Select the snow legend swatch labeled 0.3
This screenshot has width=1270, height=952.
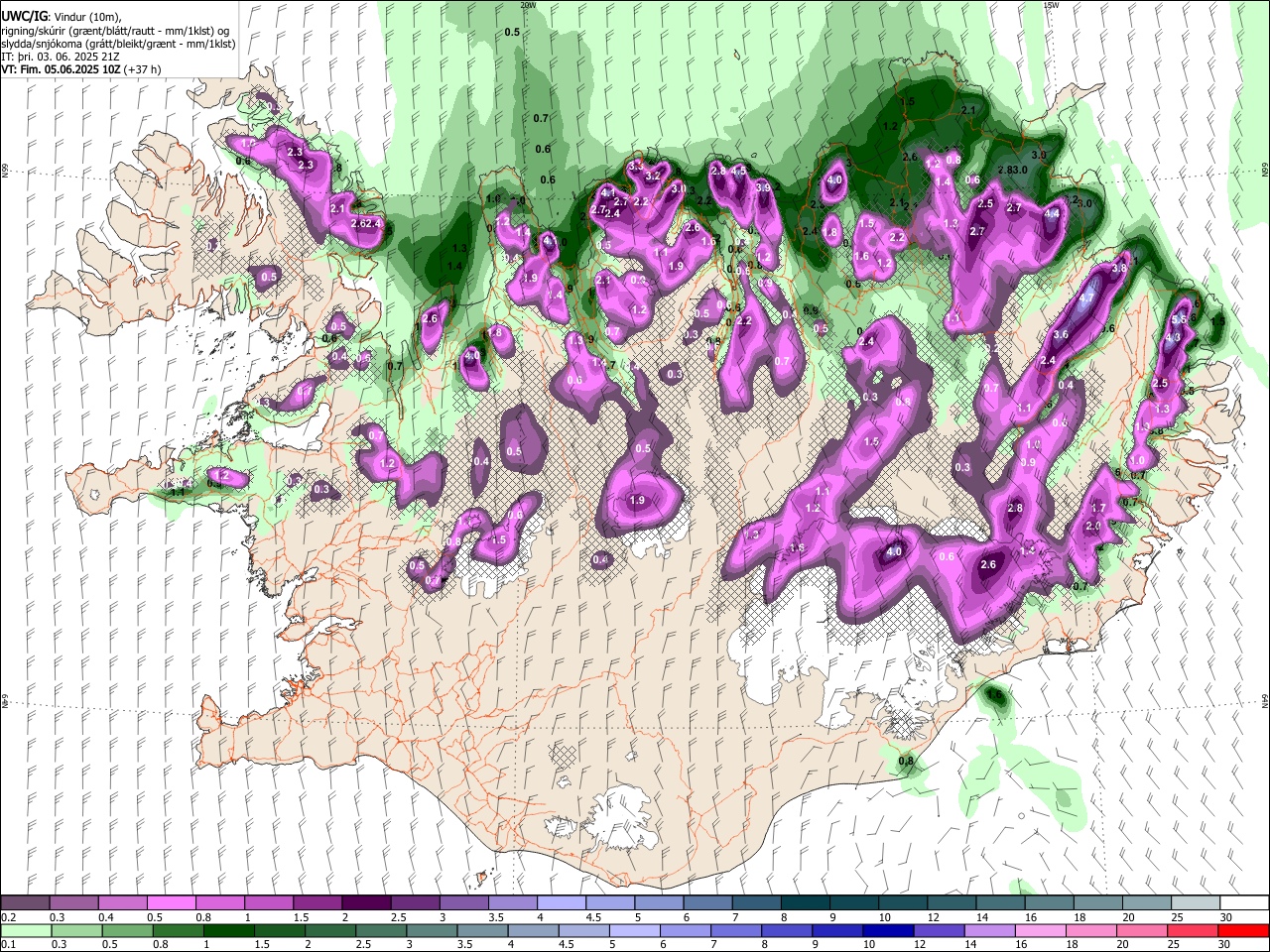click(74, 903)
